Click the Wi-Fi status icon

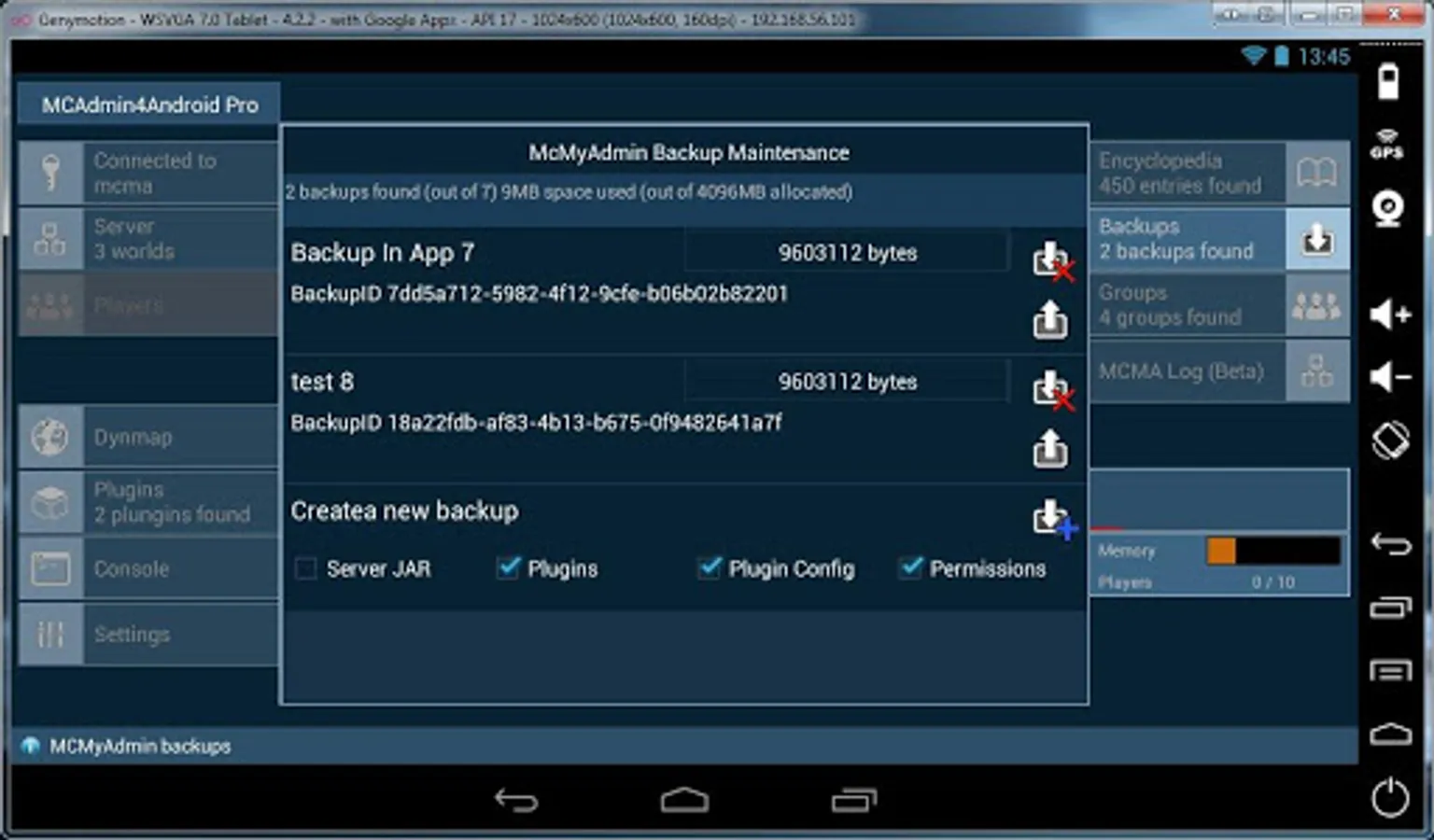pyautogui.click(x=1253, y=56)
